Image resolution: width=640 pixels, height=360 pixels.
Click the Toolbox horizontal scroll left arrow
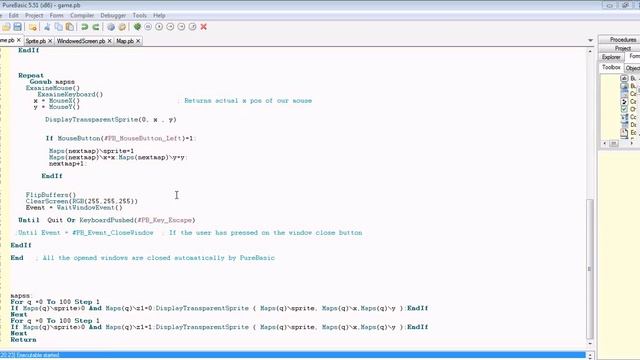tap(604, 144)
